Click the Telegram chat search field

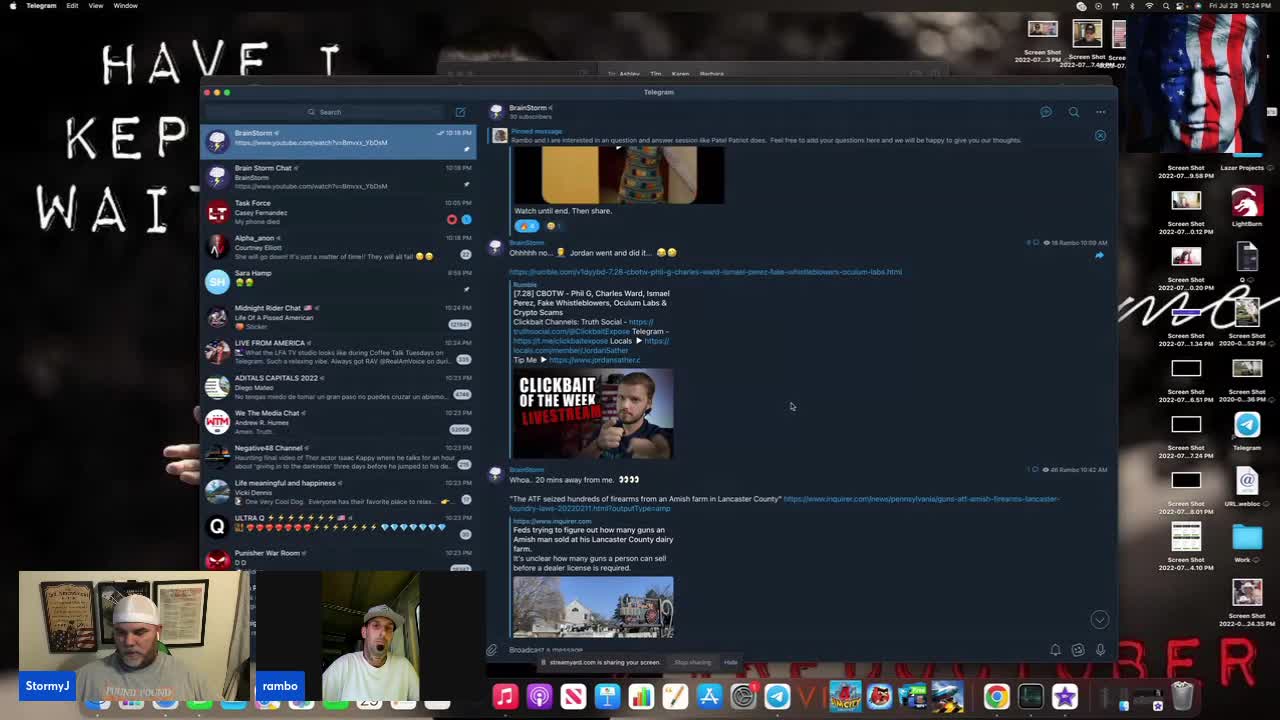325,112
